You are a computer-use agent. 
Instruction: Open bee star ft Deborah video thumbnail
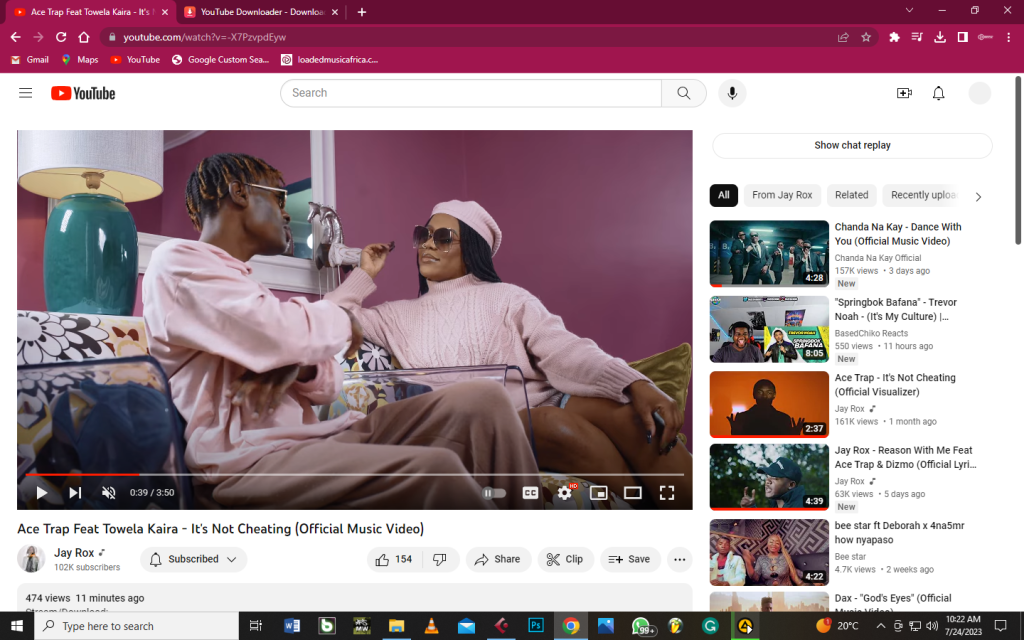[x=769, y=552]
